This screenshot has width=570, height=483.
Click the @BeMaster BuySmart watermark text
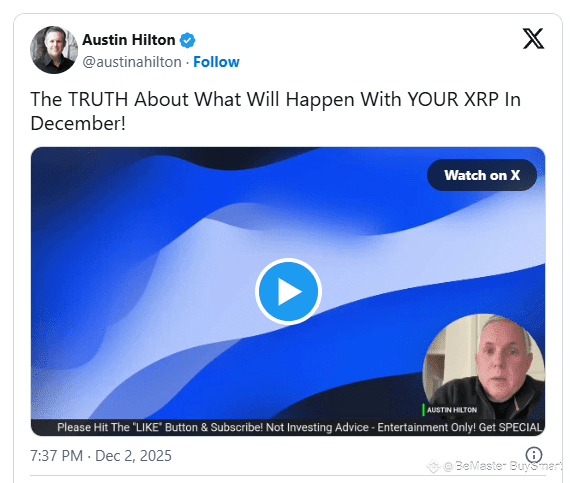[x=503, y=466]
